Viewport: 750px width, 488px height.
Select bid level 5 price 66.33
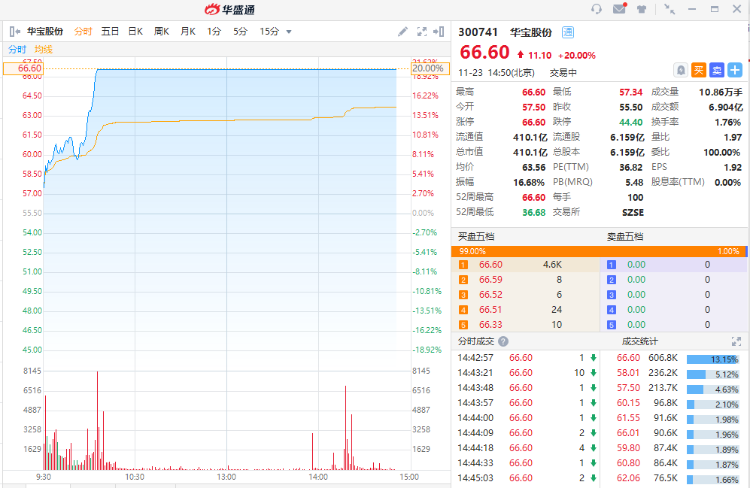pos(491,324)
